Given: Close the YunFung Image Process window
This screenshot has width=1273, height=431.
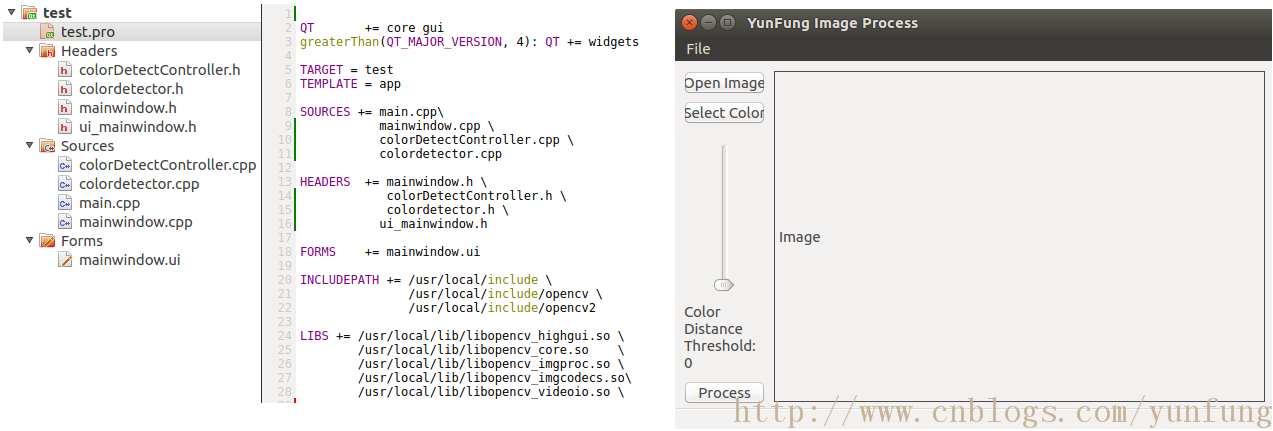Looking at the screenshot, I should coord(689,22).
